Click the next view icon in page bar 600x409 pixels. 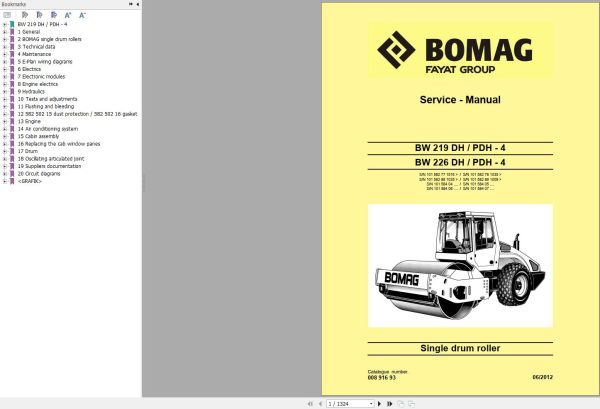(411, 404)
